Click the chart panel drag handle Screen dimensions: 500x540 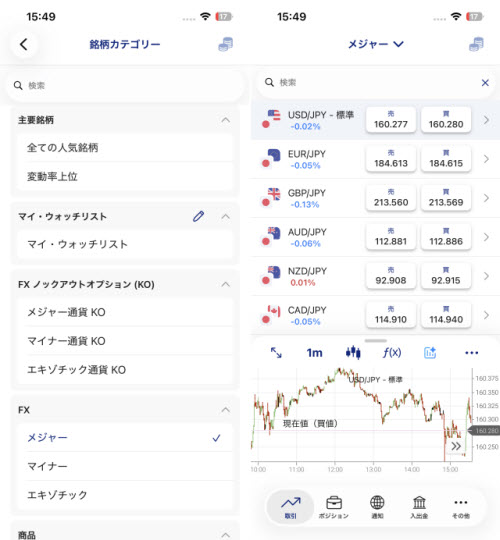pyautogui.click(x=376, y=341)
